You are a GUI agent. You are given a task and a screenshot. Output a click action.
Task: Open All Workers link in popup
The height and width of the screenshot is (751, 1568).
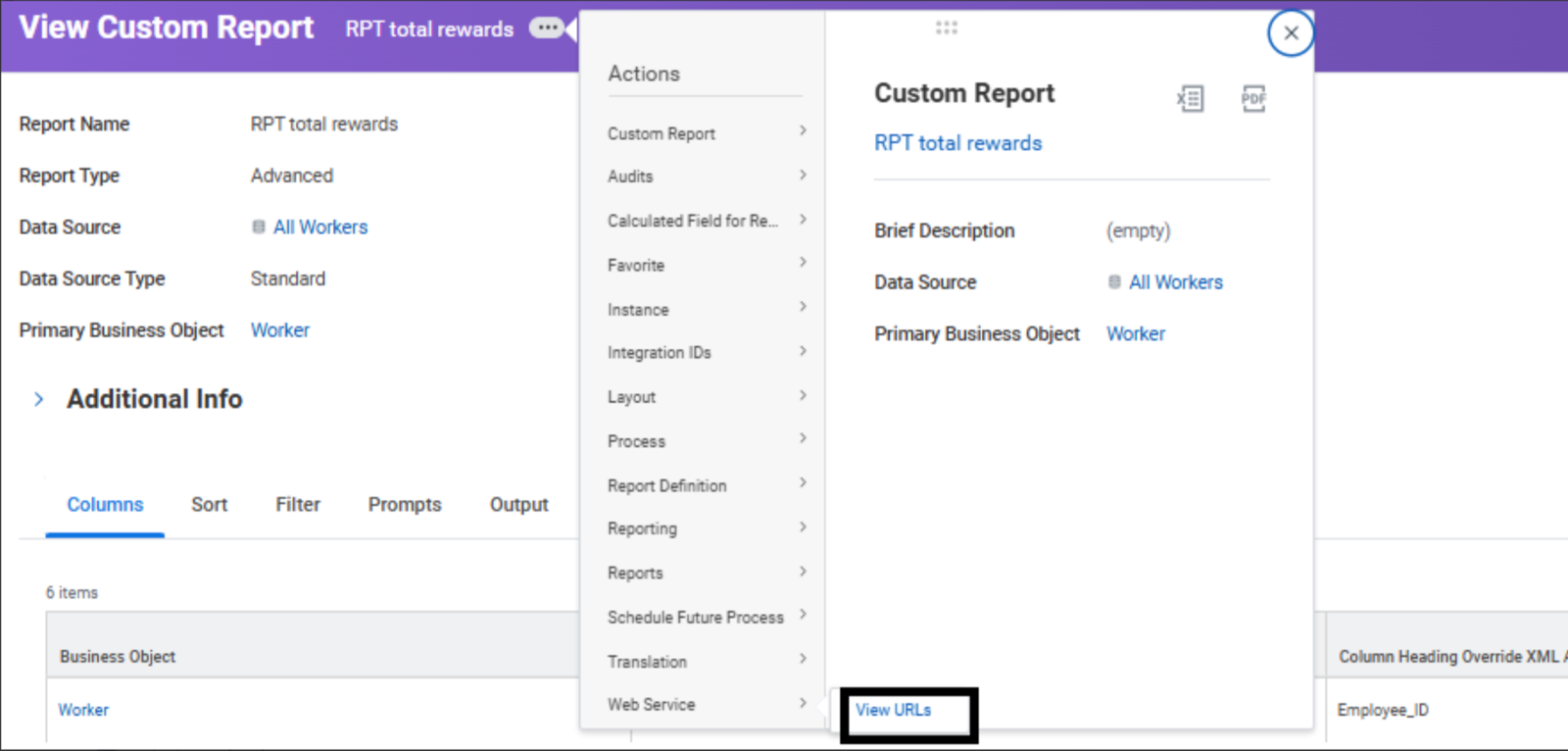click(x=1176, y=282)
